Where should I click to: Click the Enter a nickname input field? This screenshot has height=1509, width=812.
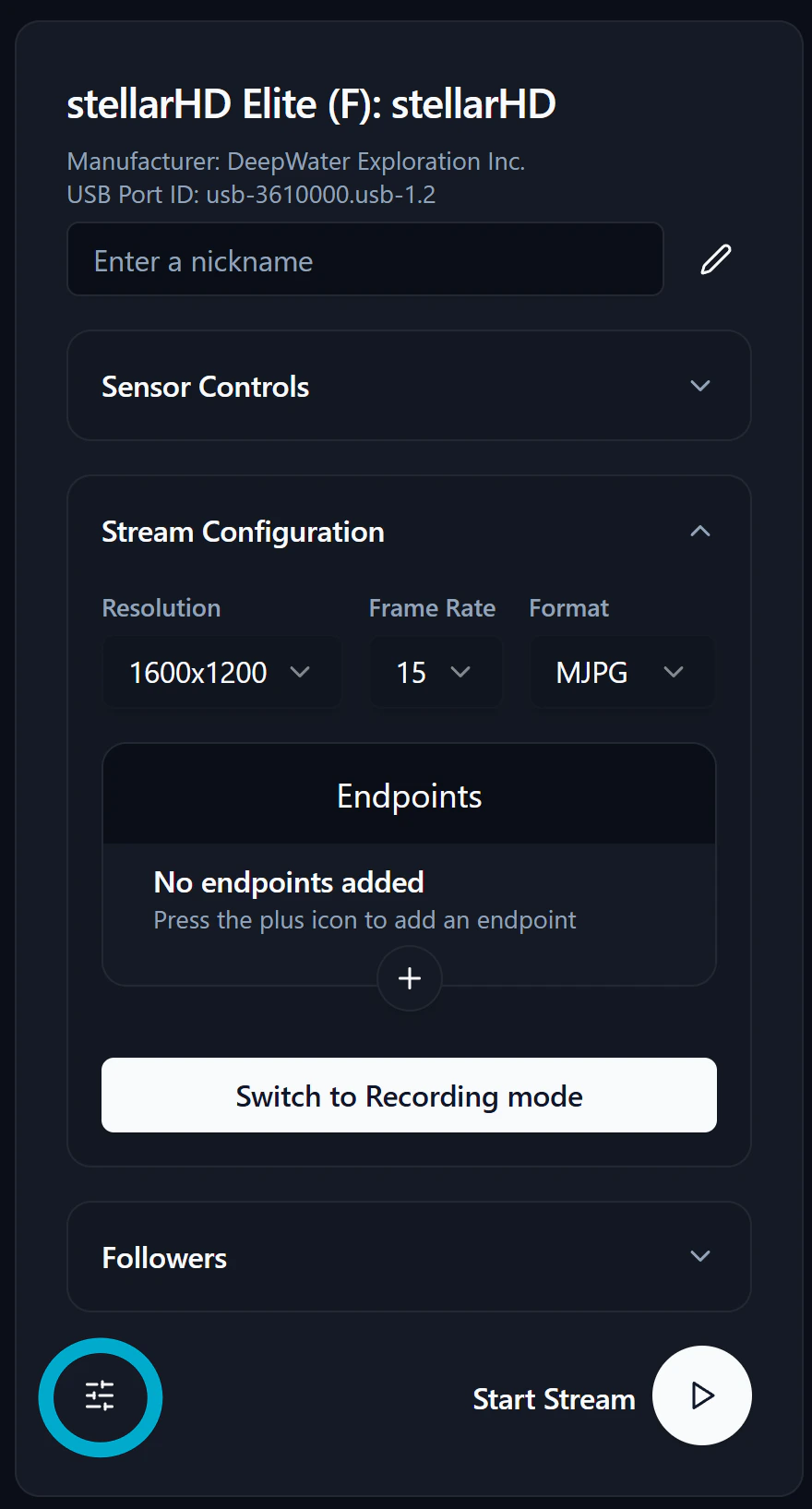(x=365, y=260)
